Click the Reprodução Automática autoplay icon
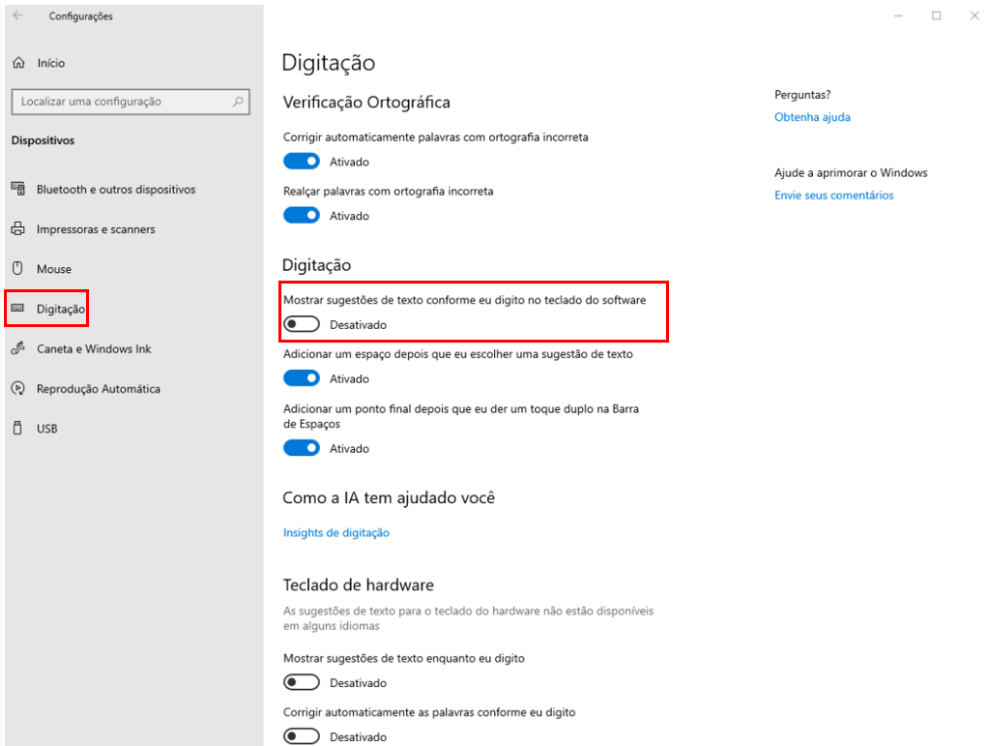The width and height of the screenshot is (986, 746). [x=18, y=388]
